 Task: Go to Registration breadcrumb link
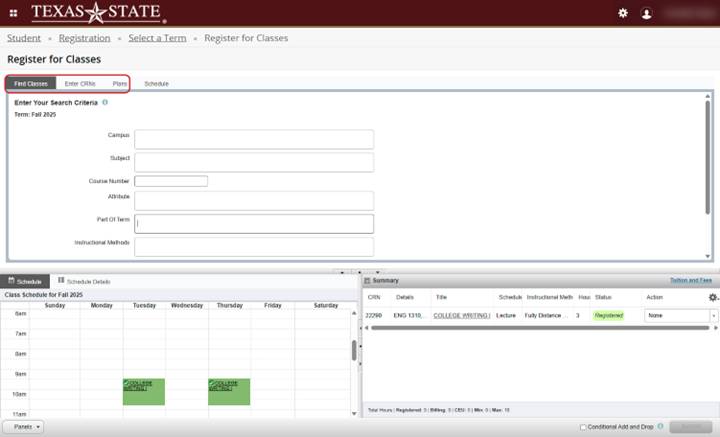pos(85,38)
